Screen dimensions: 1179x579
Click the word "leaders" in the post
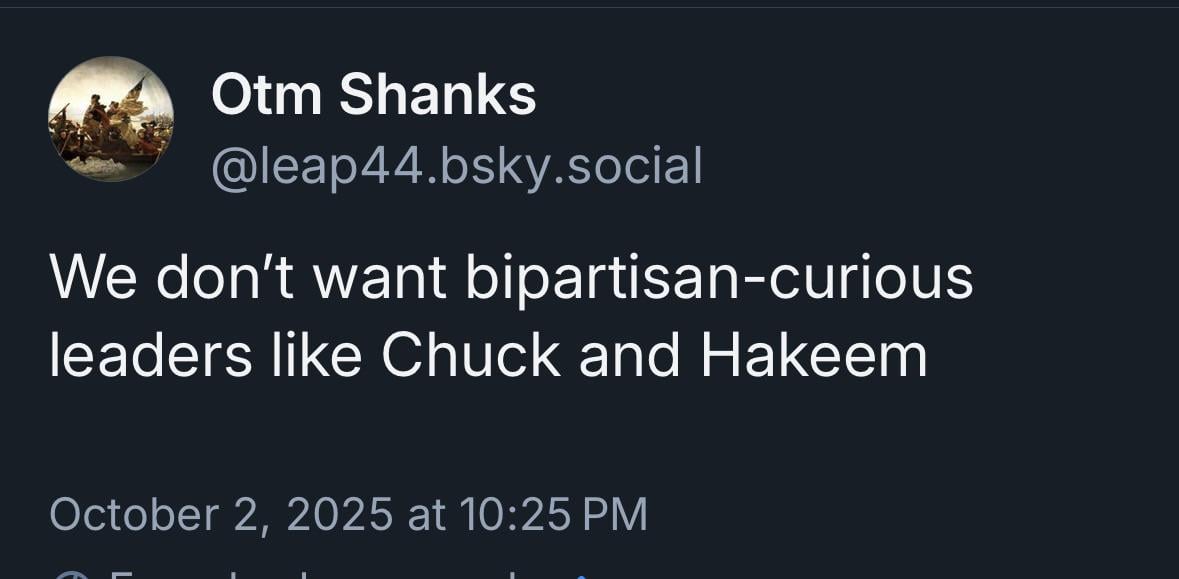pos(150,355)
